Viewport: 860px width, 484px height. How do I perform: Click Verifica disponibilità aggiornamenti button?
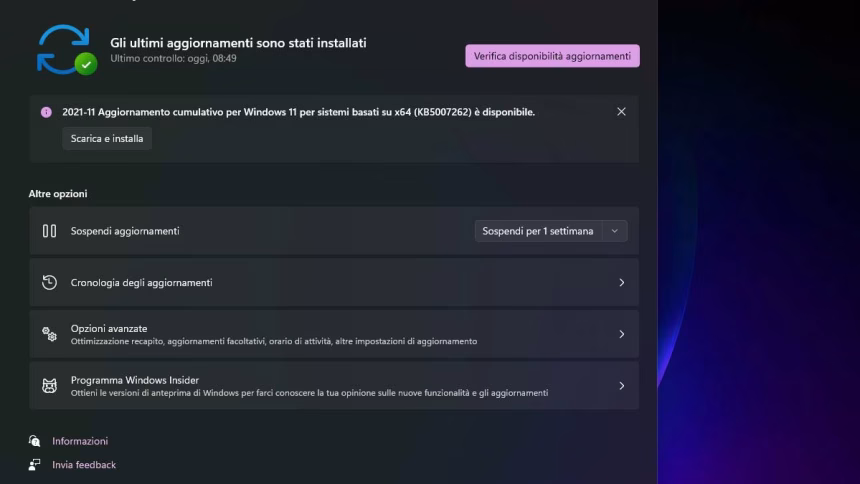pos(552,56)
